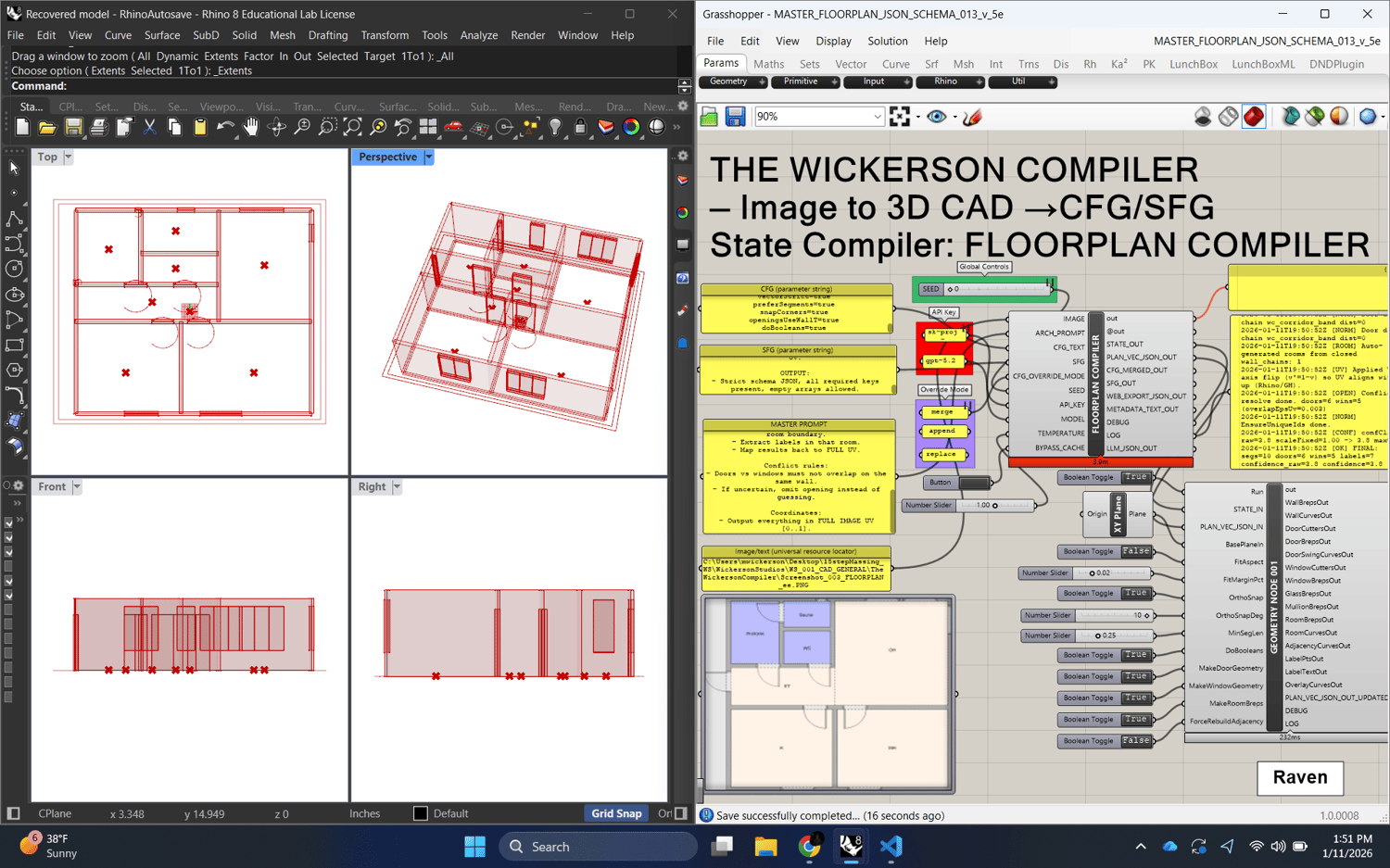Open the Surface menu in Rhino
Viewport: 1390px width, 868px height.
click(162, 35)
